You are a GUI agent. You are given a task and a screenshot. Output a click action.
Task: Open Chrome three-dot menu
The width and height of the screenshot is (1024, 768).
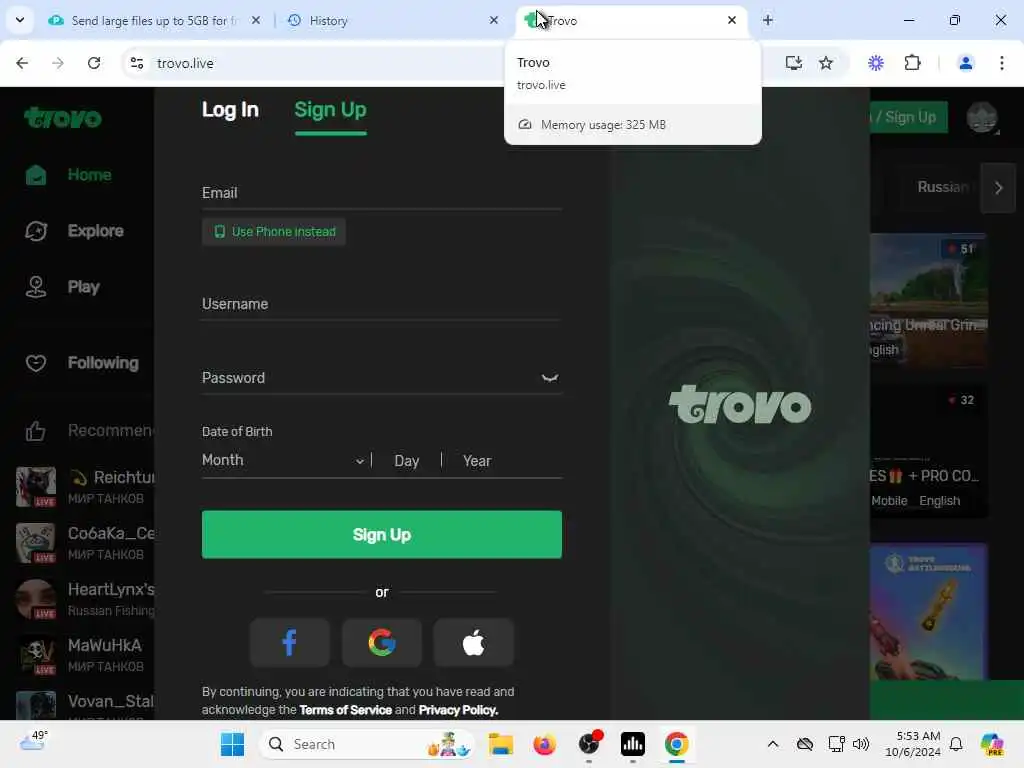point(1001,63)
